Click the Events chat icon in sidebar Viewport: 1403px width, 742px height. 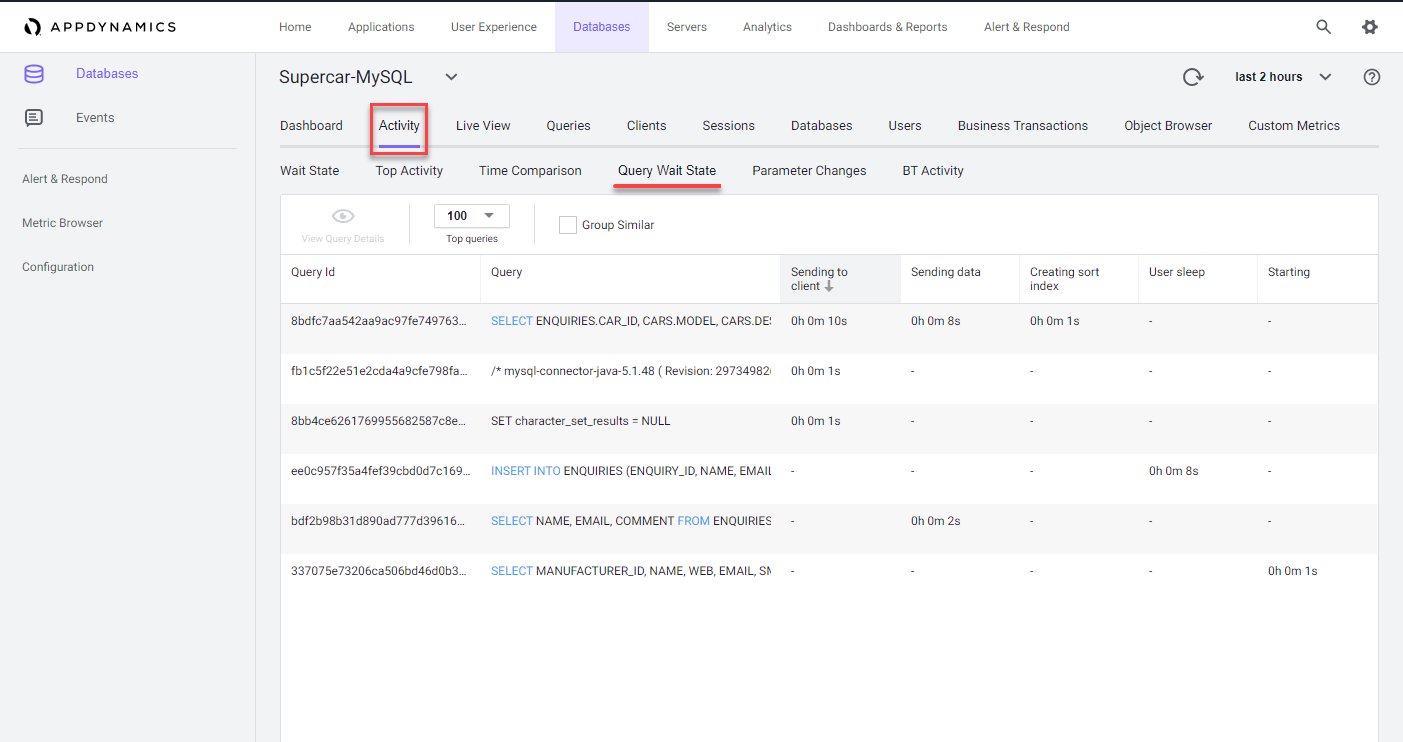34,118
